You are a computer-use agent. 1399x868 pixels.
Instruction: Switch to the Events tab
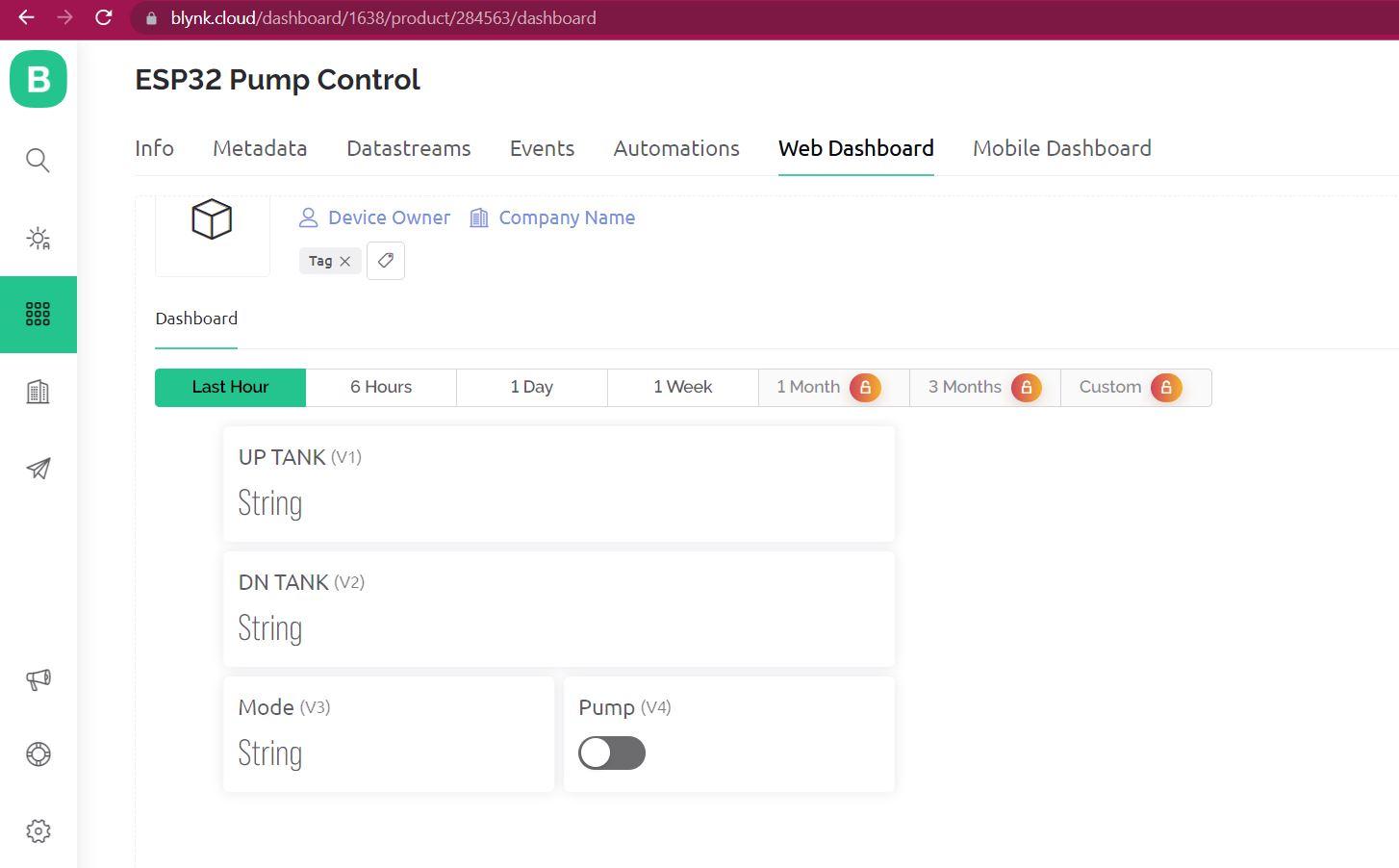pos(542,148)
